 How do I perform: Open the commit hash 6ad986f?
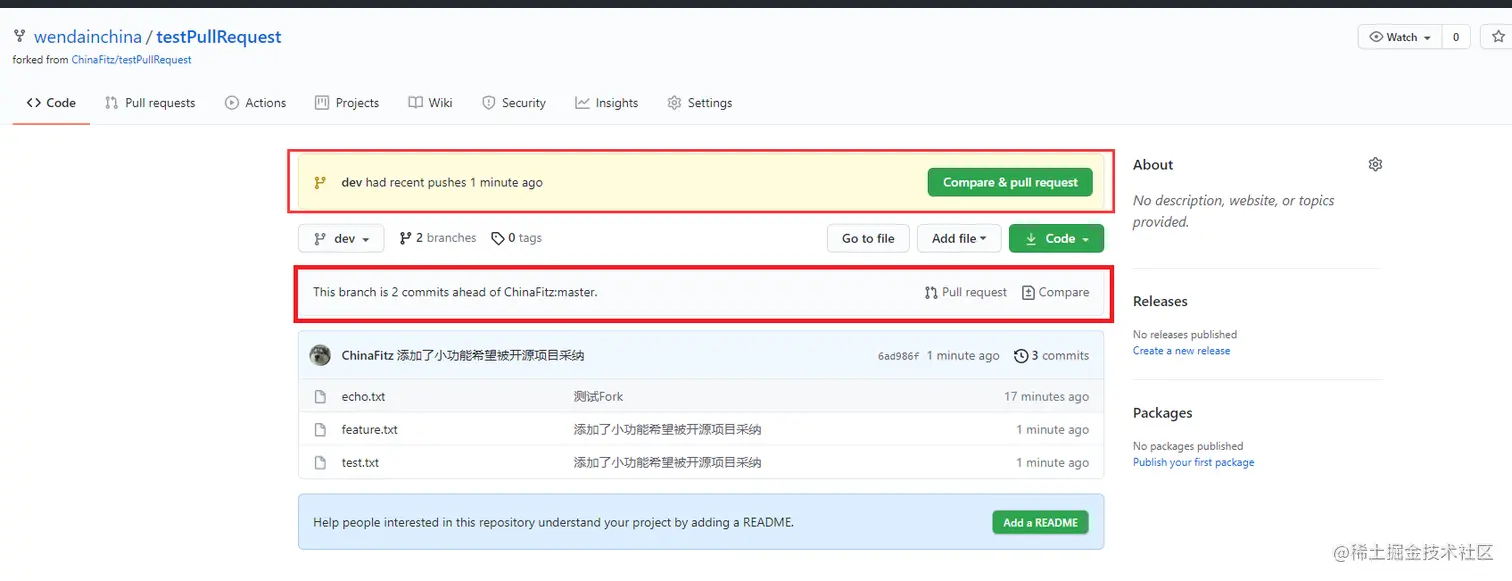pyautogui.click(x=898, y=356)
